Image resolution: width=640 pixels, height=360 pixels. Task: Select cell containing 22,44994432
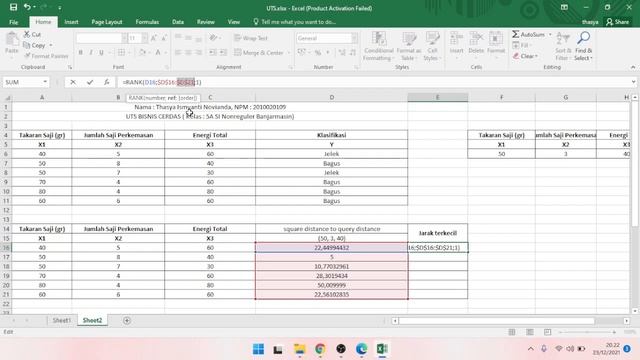point(331,248)
